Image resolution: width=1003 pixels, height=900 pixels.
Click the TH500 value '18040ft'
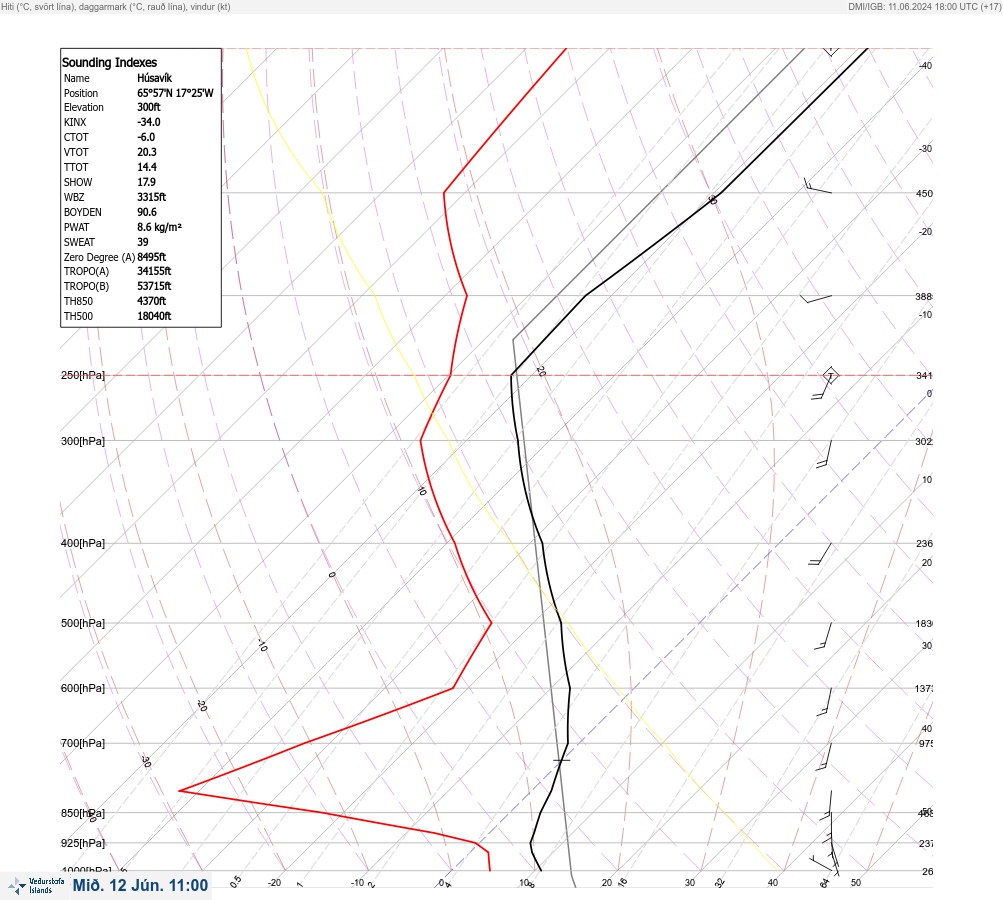click(x=154, y=317)
